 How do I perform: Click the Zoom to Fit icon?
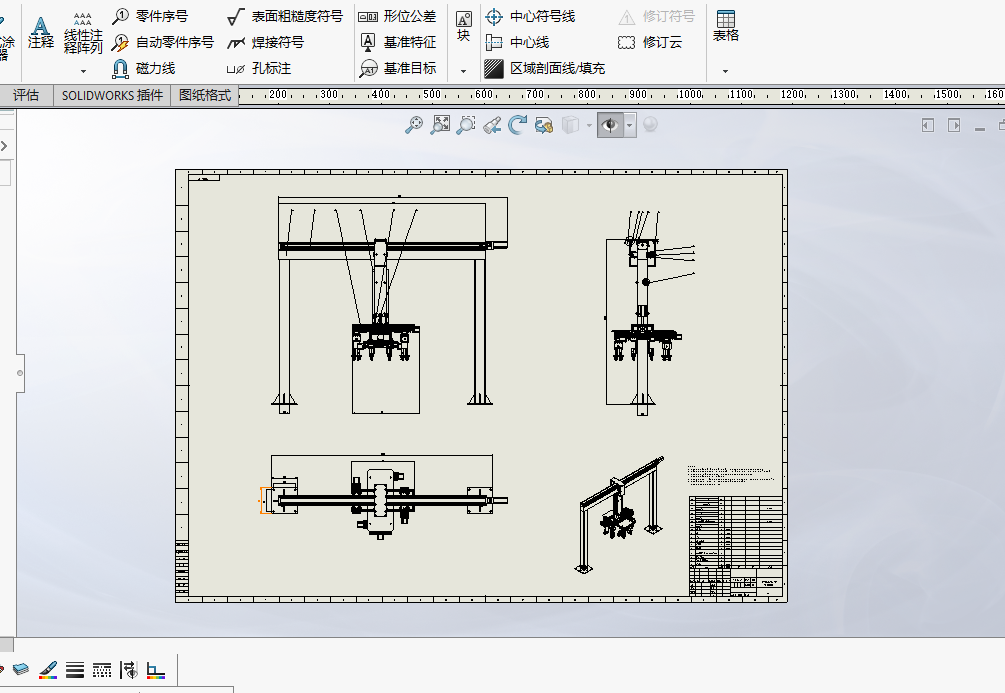440,124
